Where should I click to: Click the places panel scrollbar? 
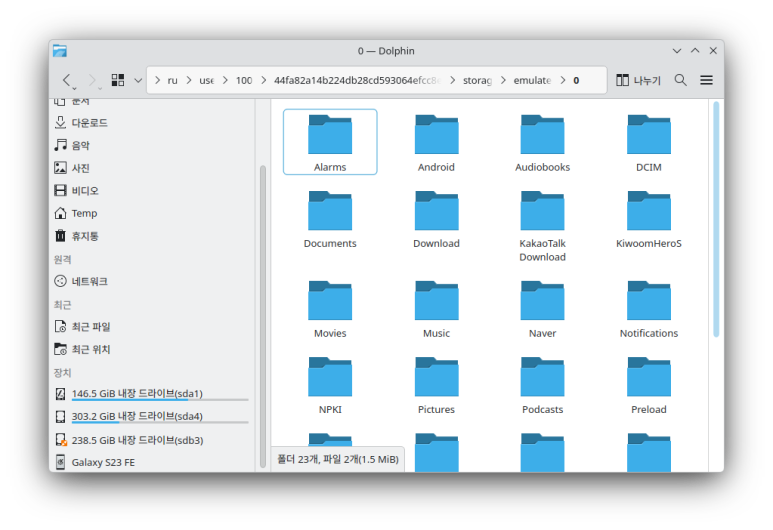(263, 316)
